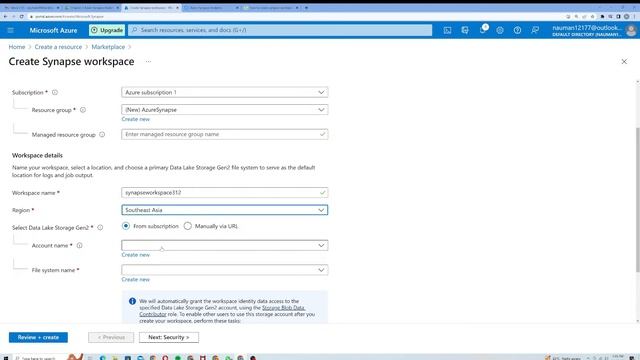The height and width of the screenshot is (360, 640).
Task: Click the blue info icon in the notice box
Action: coord(132,301)
